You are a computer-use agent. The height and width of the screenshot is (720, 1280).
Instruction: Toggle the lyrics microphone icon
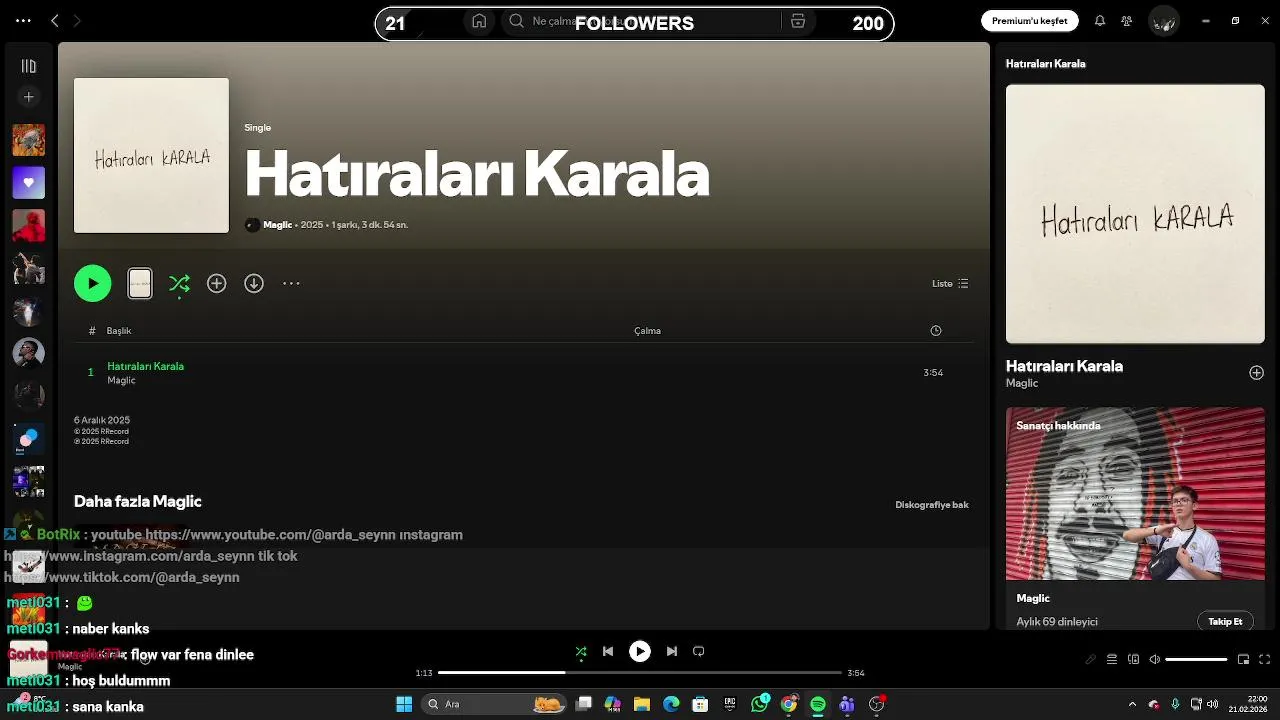(x=1091, y=659)
